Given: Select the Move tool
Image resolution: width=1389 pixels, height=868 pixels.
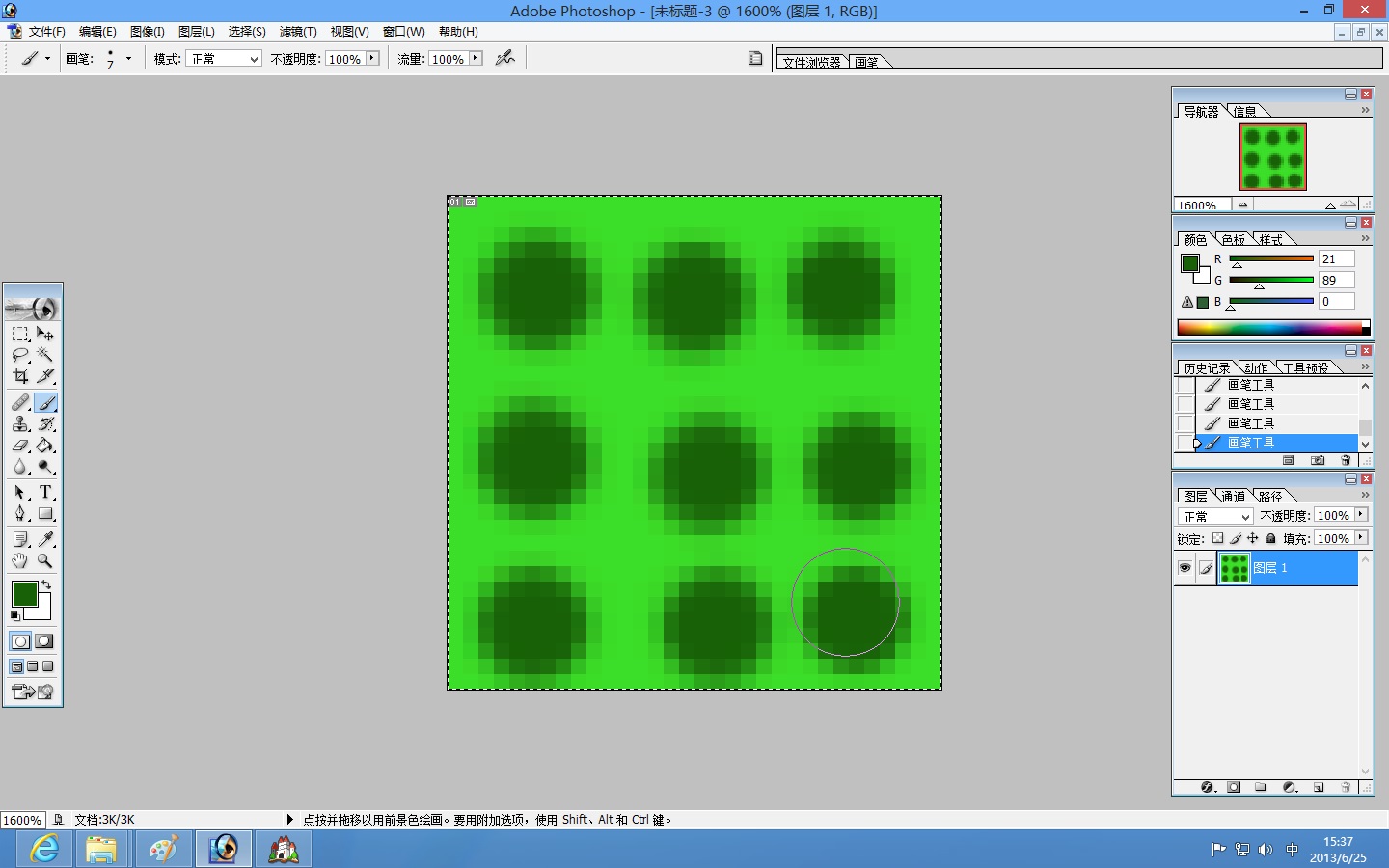Looking at the screenshot, I should [x=45, y=334].
